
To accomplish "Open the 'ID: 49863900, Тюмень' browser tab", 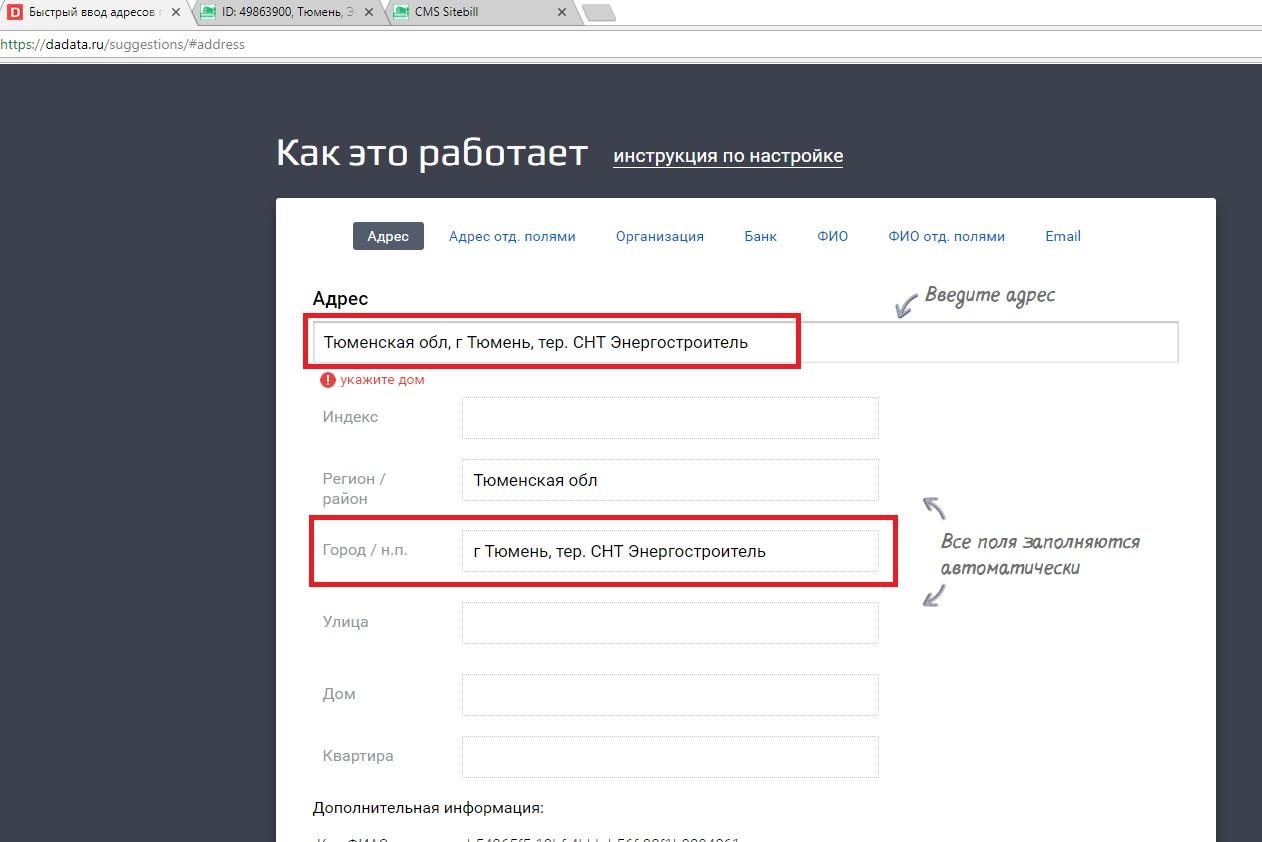I will (x=289, y=13).
